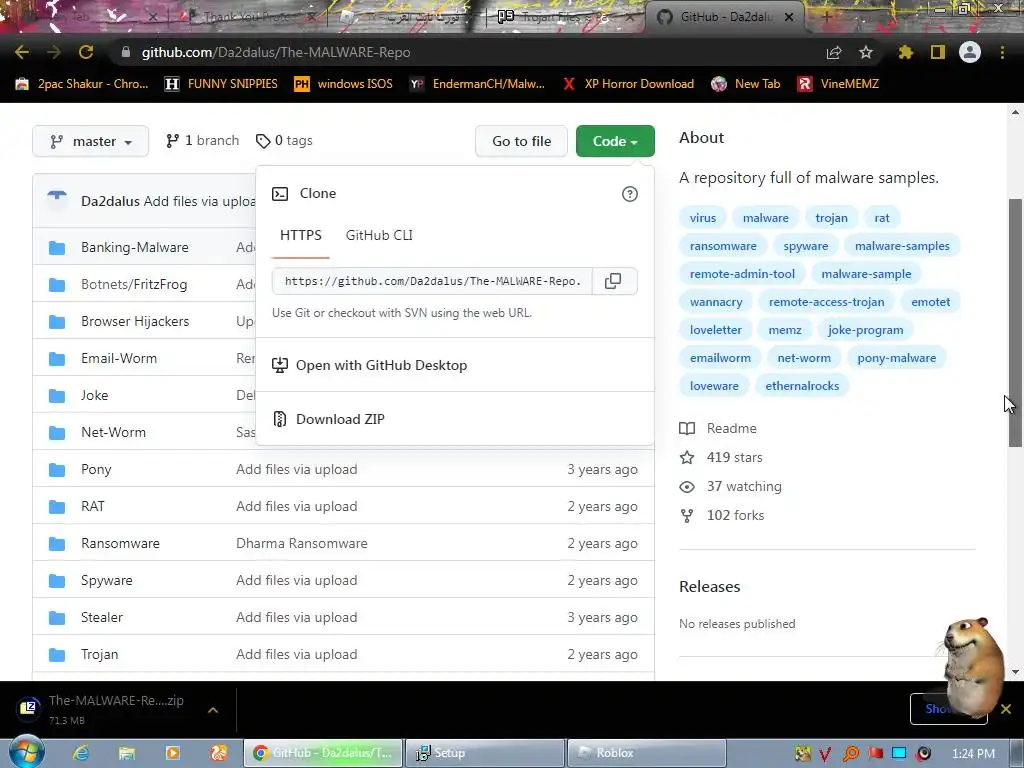
Task: Click the Ransomware folder icon
Action: click(57, 543)
